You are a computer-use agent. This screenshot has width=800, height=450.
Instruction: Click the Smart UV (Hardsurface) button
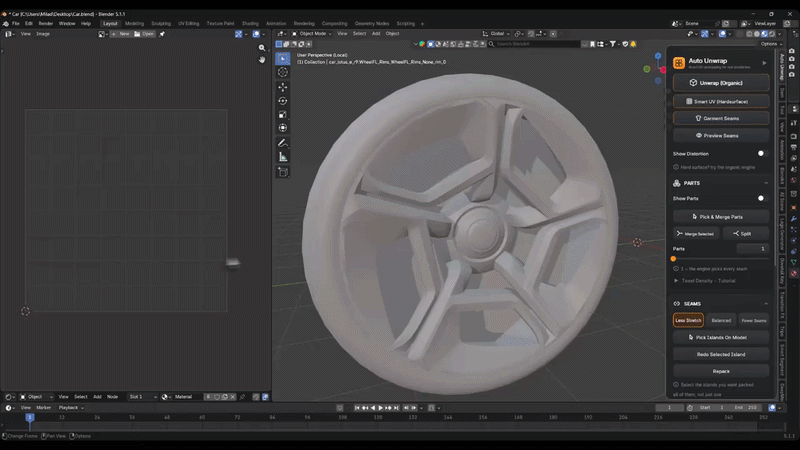tap(721, 102)
